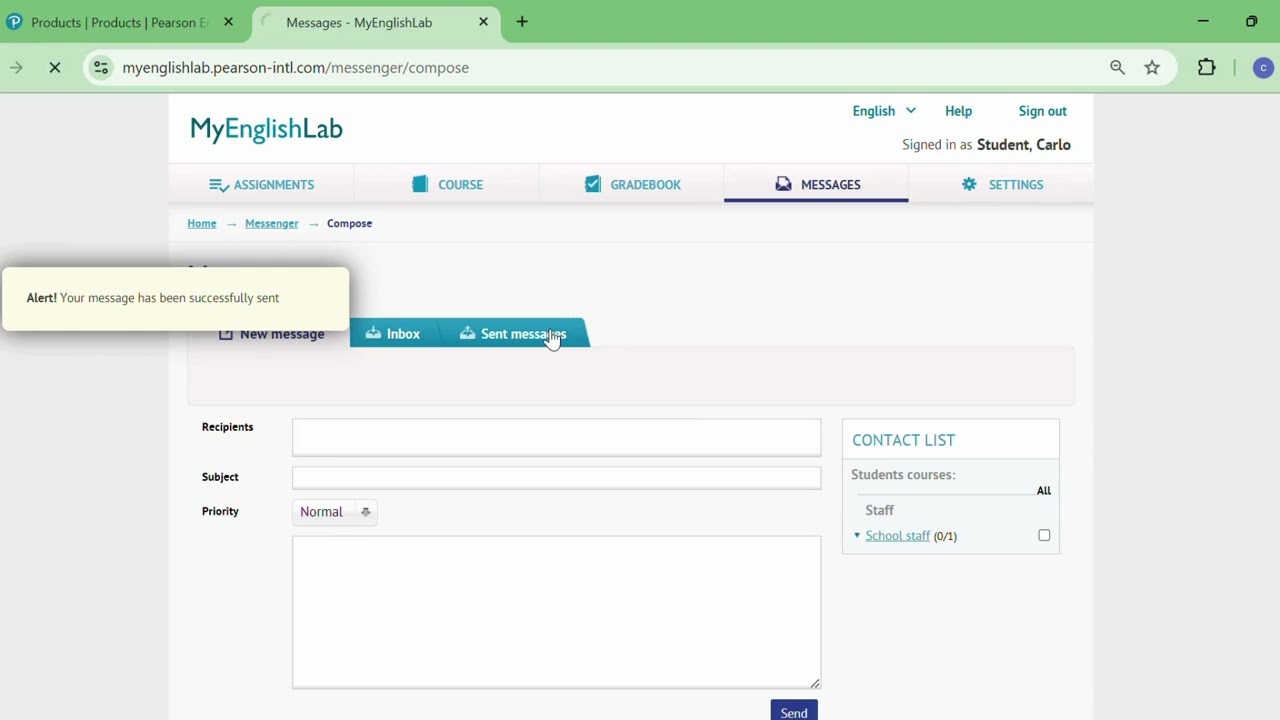Open Chrome profile avatar
This screenshot has height=720, width=1280.
click(1263, 68)
